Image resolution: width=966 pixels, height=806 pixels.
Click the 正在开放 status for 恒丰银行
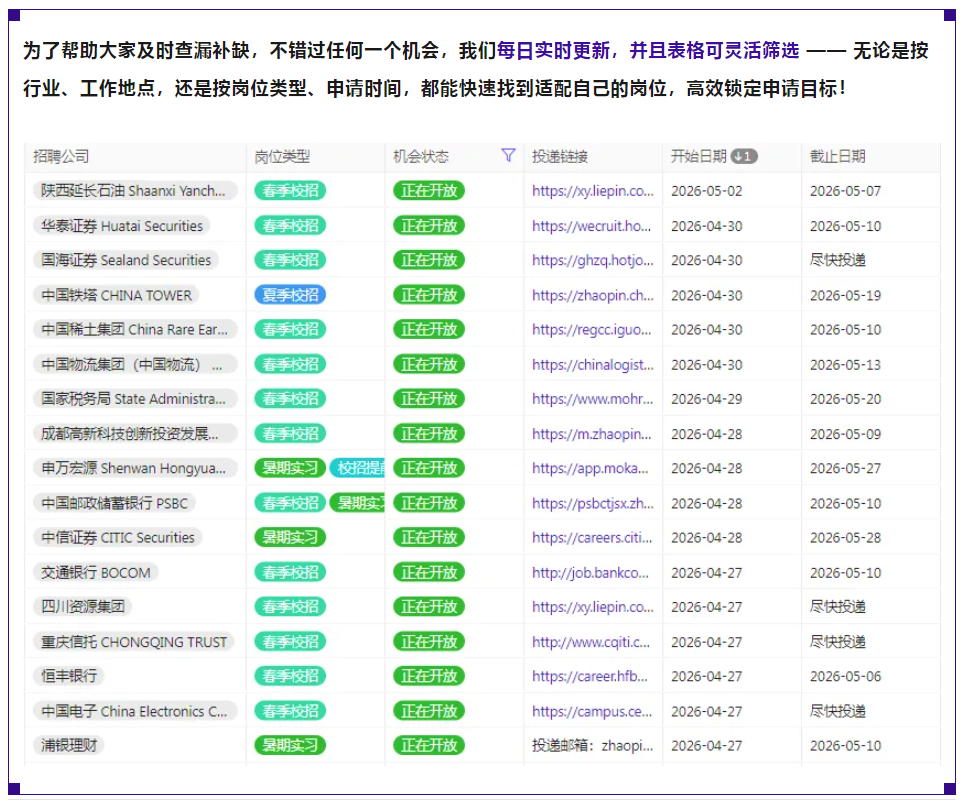click(429, 676)
